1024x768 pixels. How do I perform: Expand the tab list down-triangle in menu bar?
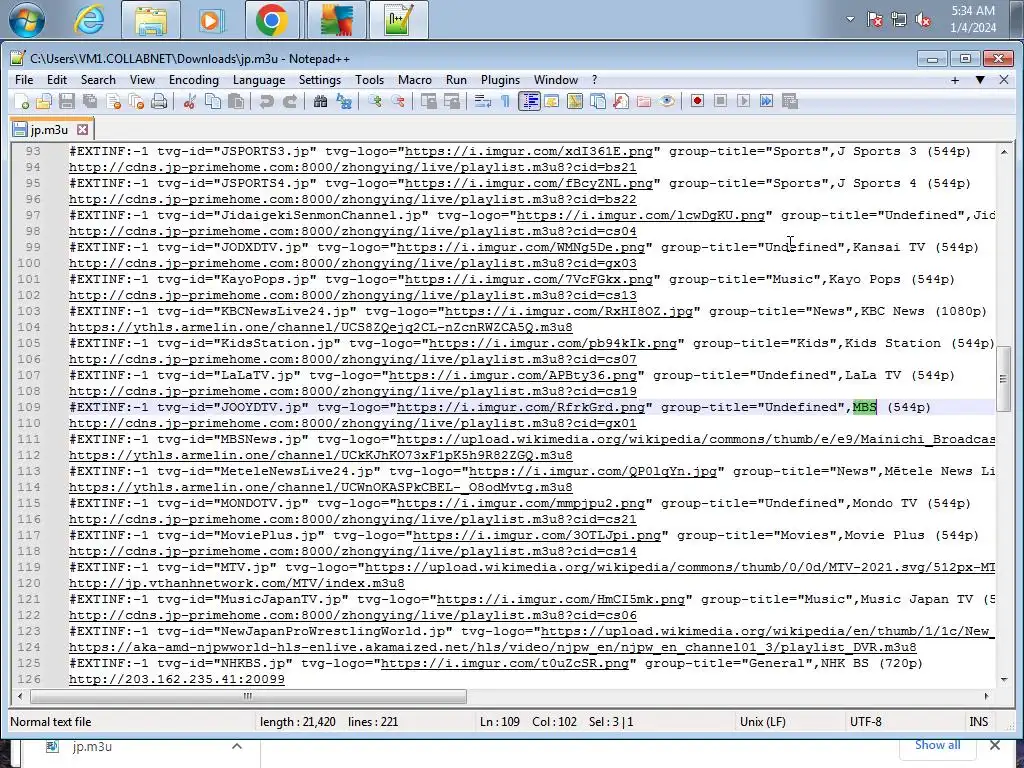click(980, 80)
